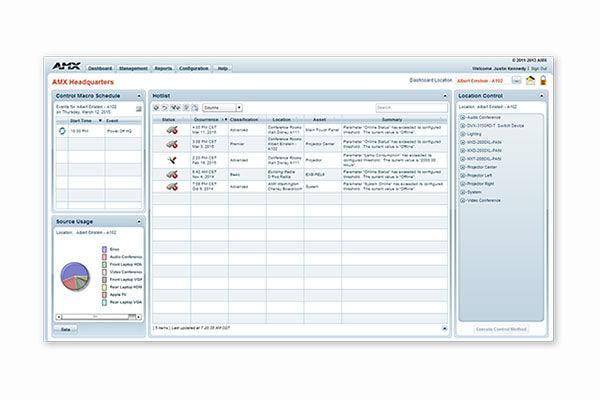The width and height of the screenshot is (600, 400).
Task: Collapse the Source Usage panel
Action: click(139, 222)
